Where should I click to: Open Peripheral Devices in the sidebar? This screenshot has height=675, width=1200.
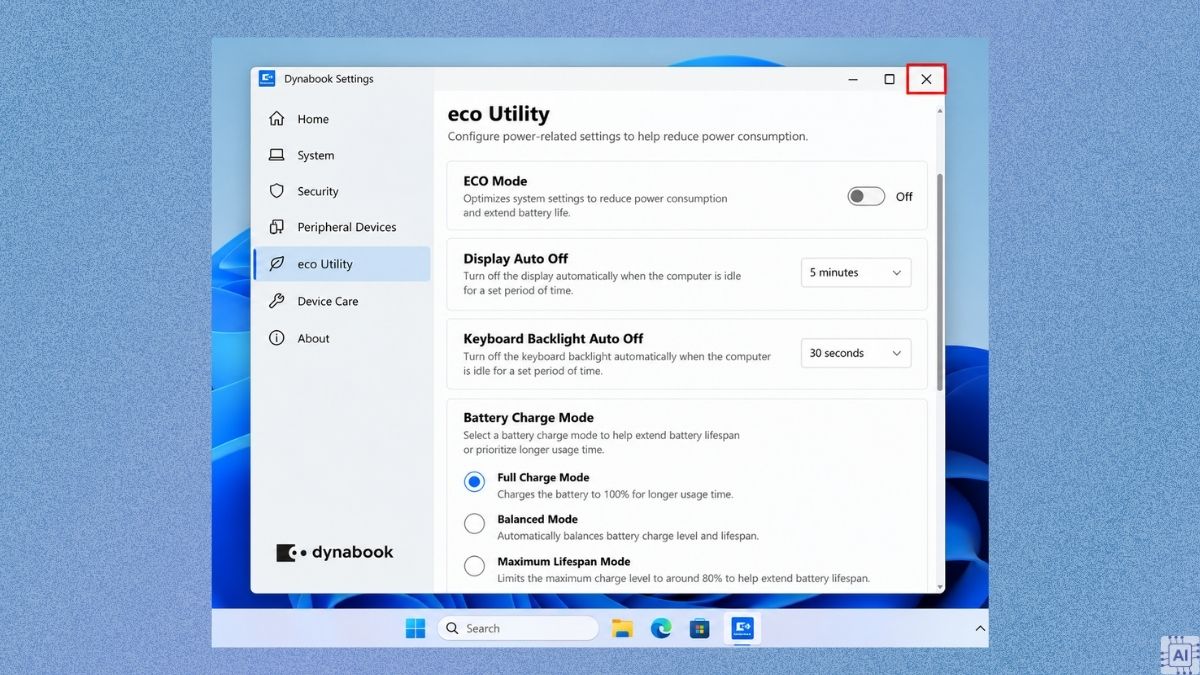[x=342, y=227]
